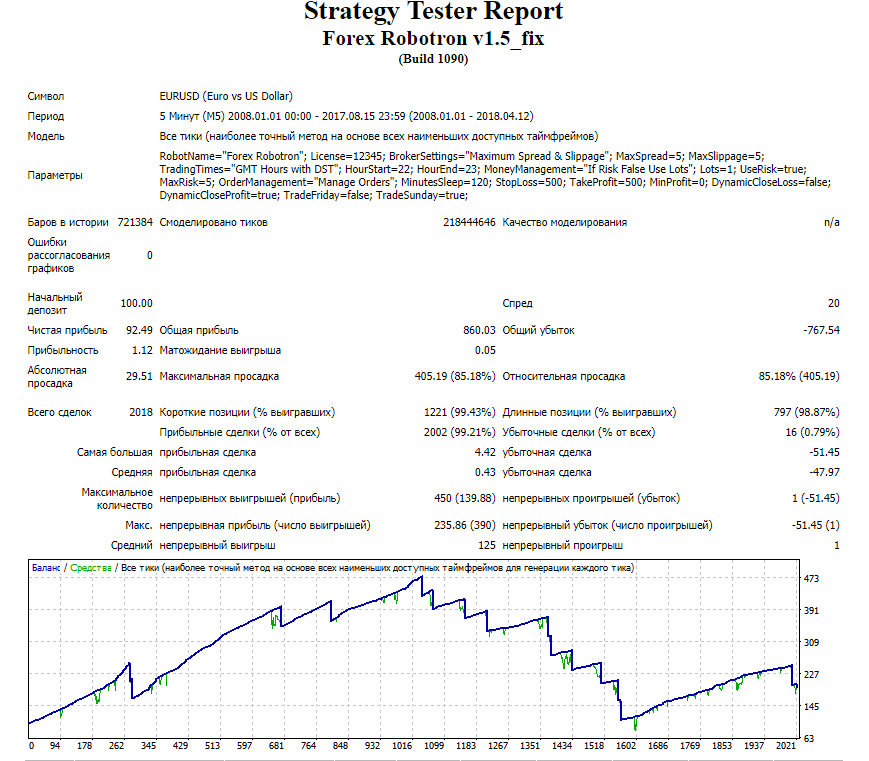Image resolution: width=869 pixels, height=761 pixels.
Task: Click the consecutive wins value '450 (139.88)'
Action: tap(464, 498)
